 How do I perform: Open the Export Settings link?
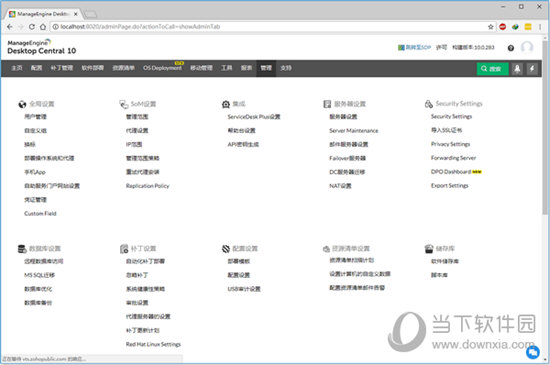click(x=449, y=185)
